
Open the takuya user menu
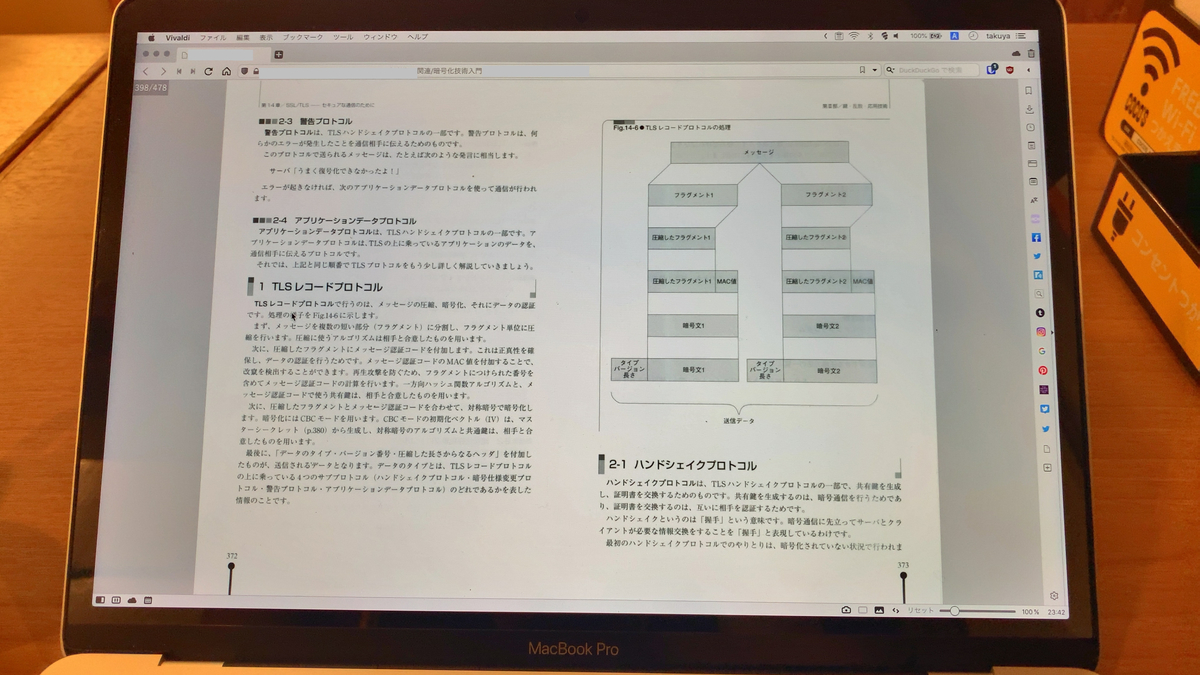996,36
